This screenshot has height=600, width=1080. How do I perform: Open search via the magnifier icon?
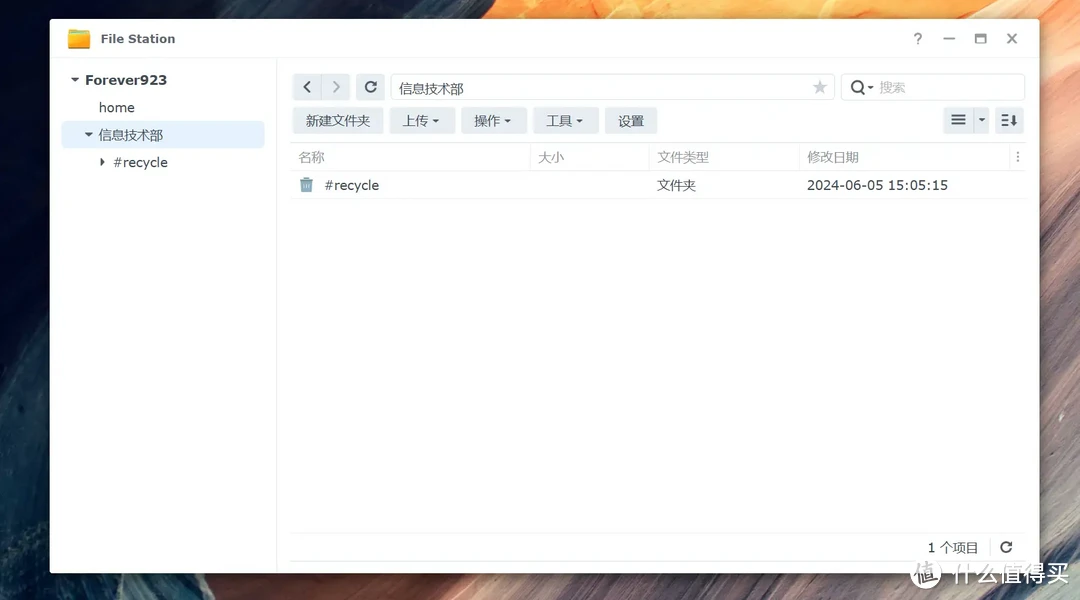click(857, 87)
